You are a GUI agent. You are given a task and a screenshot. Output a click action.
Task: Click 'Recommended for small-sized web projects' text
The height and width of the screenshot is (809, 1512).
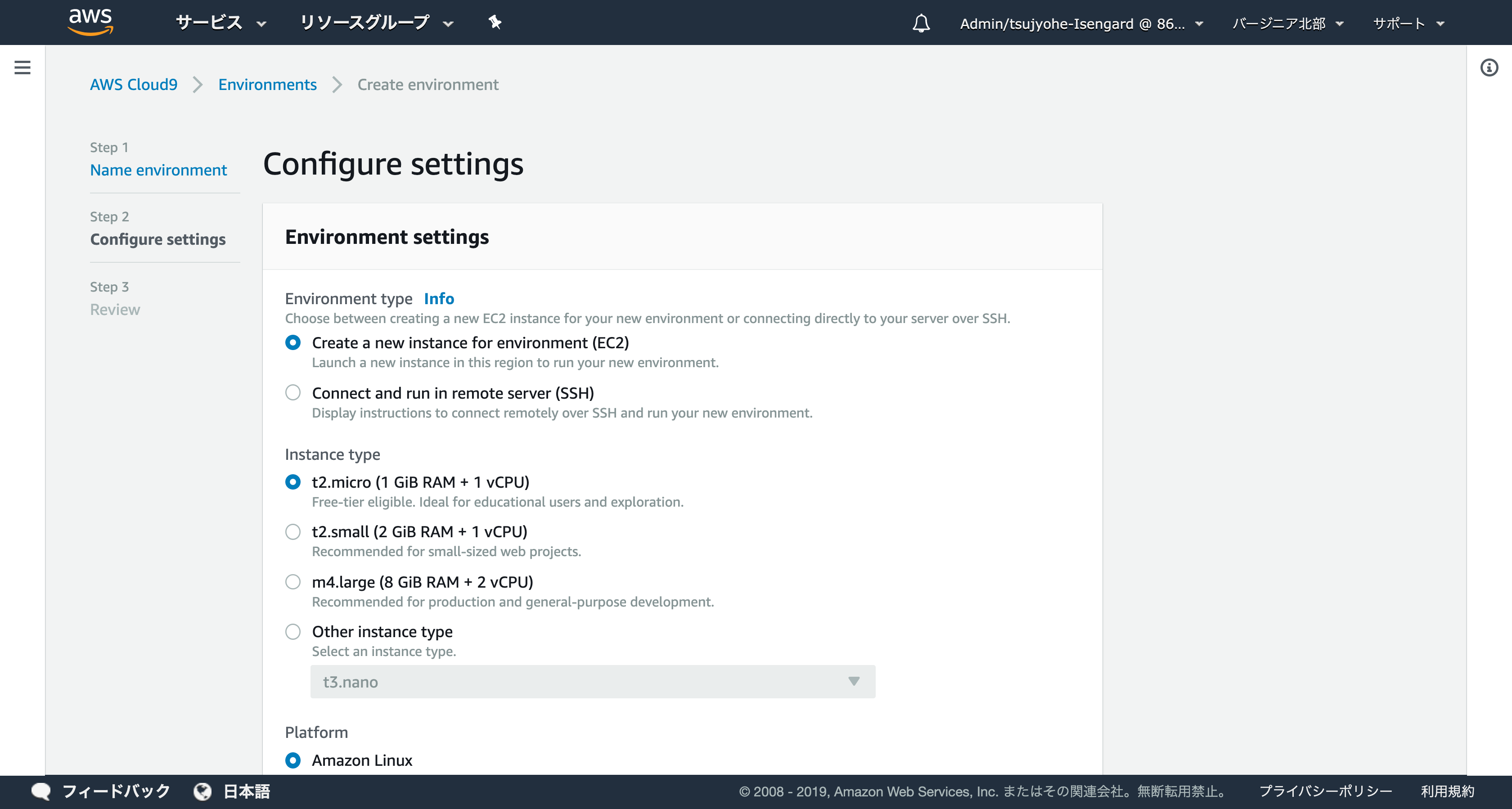tap(447, 552)
